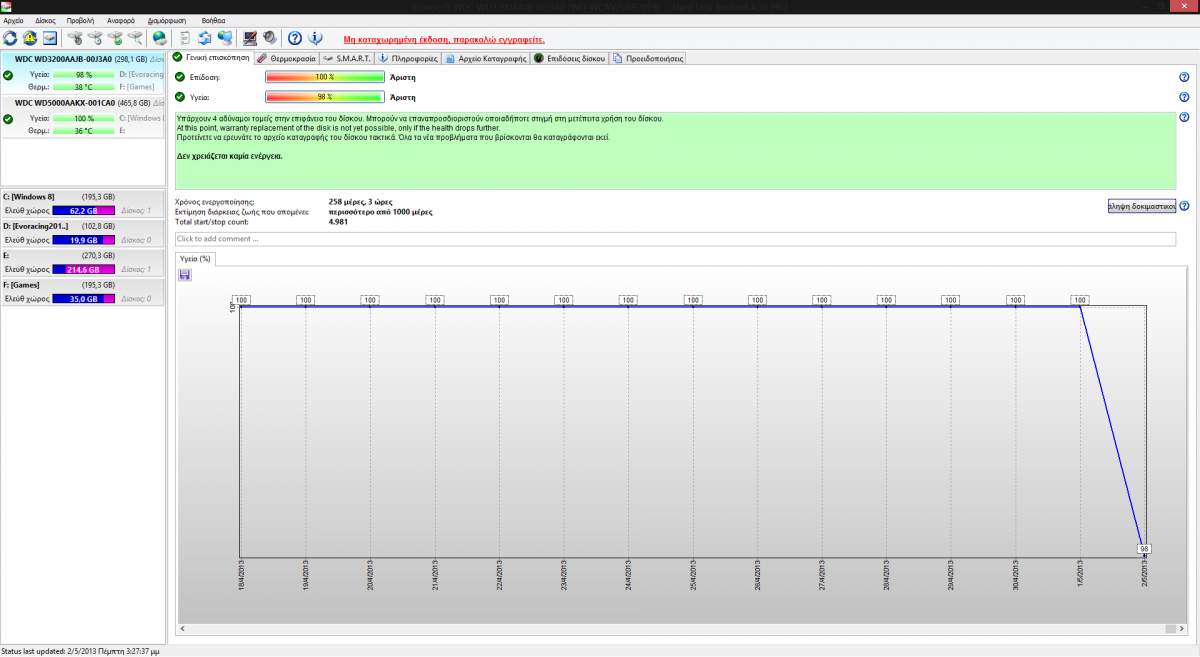Click the 38 °C temperature bar

click(x=84, y=87)
